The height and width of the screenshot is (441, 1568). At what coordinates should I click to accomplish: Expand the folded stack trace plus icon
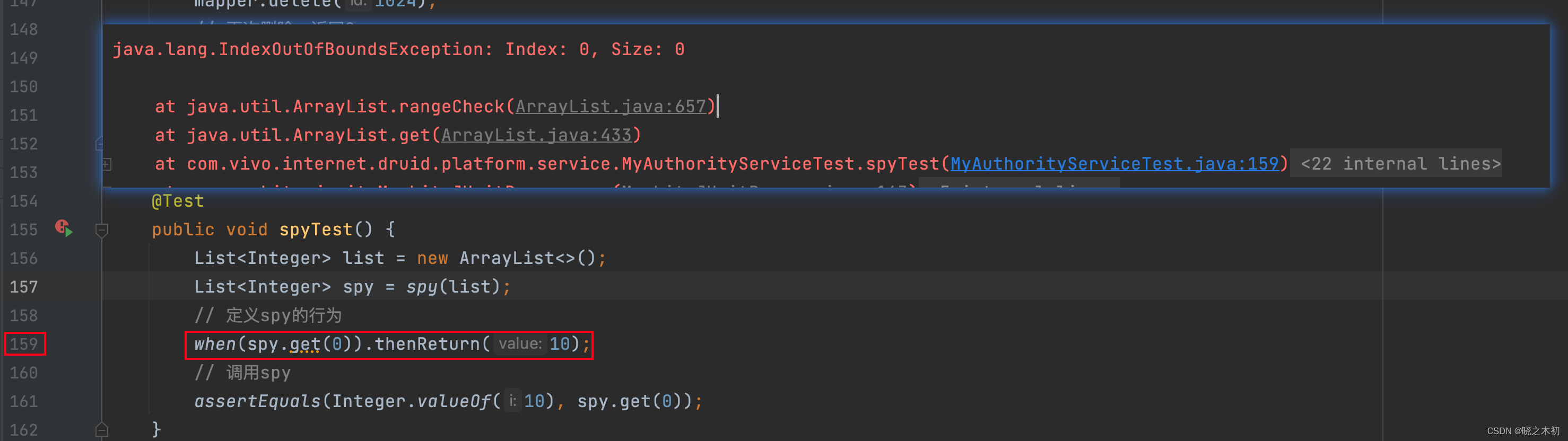click(x=107, y=164)
